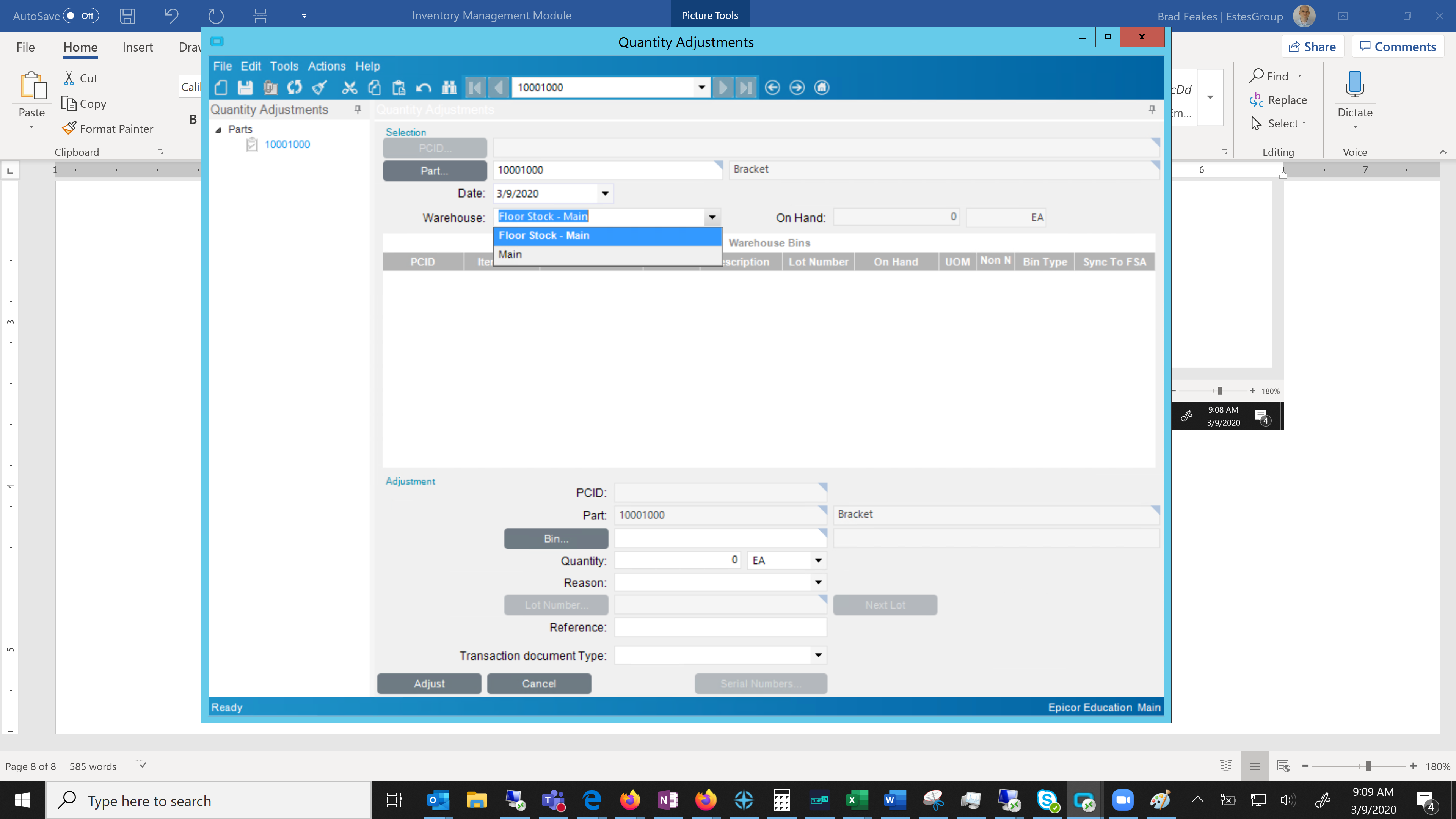Open Word Find dropdown arrow

click(x=1299, y=76)
